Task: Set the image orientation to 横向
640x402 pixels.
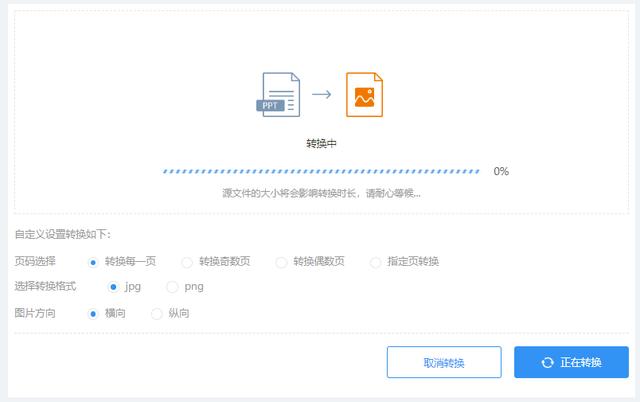Action: tap(94, 313)
